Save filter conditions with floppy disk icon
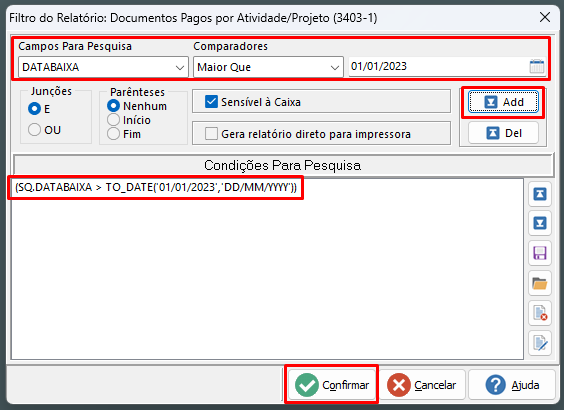The width and height of the screenshot is (564, 410). tap(540, 253)
